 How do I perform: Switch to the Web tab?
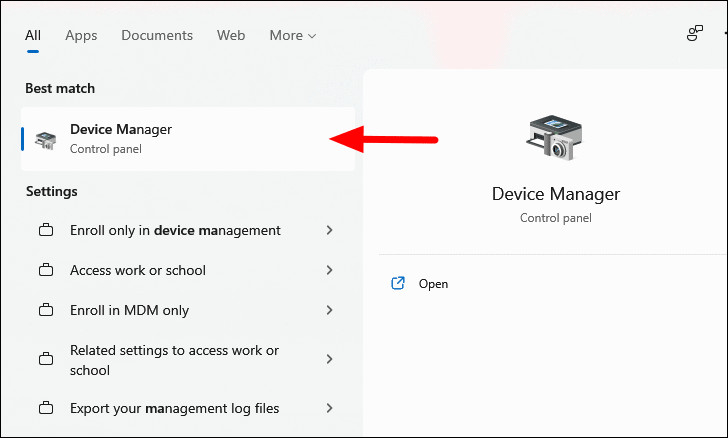pyautogui.click(x=231, y=35)
